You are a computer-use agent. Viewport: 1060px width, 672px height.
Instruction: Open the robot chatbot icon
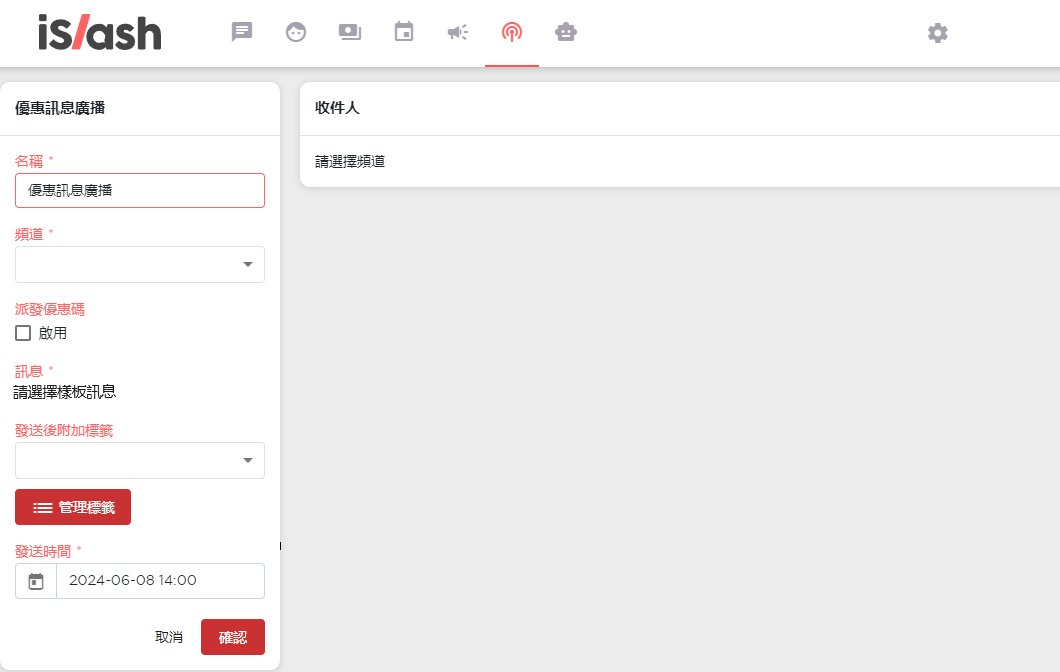[x=566, y=32]
